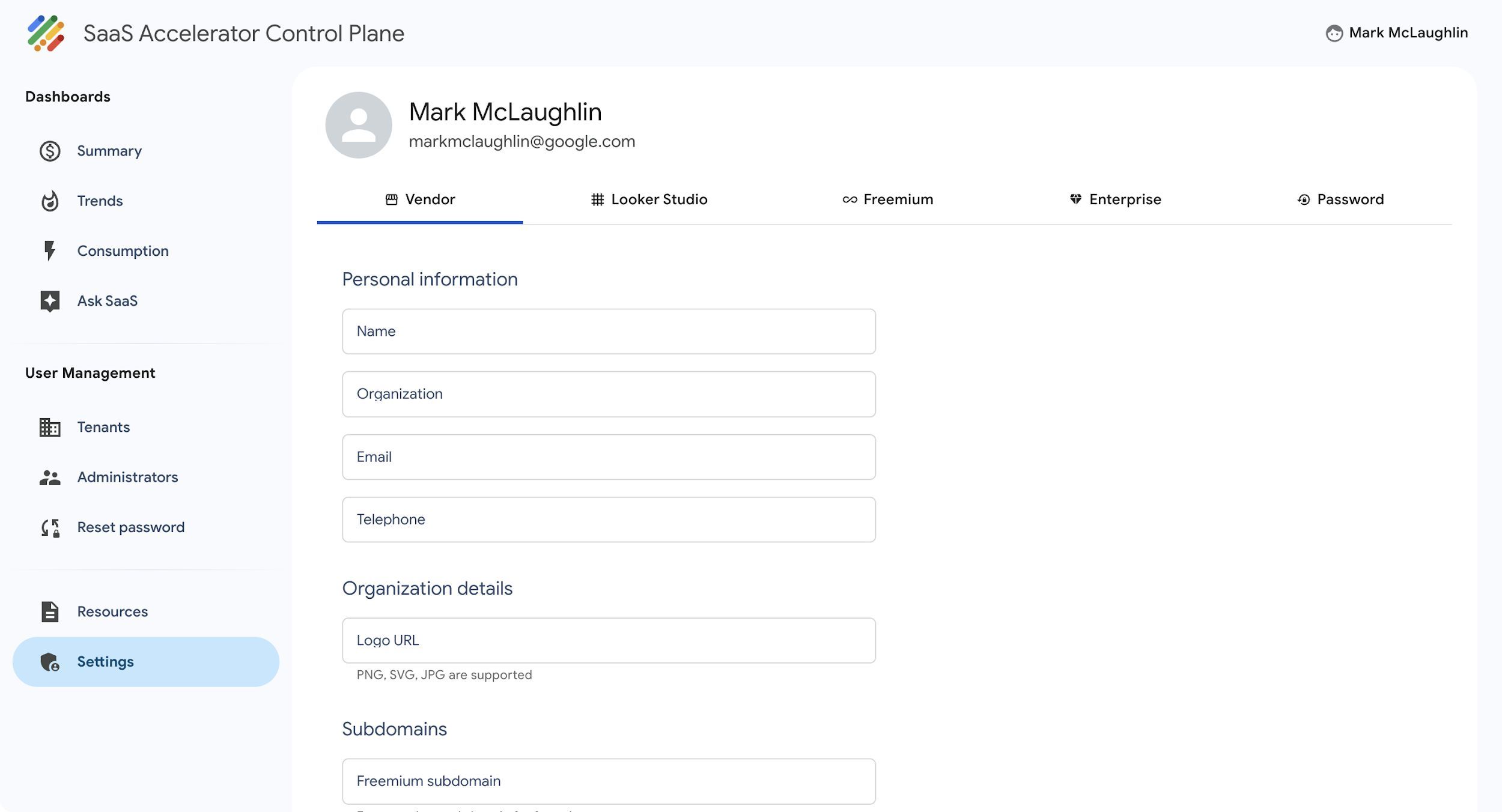Screen dimensions: 1502x812
Task: Open the Freemium tab
Action: pyautogui.click(x=888, y=199)
